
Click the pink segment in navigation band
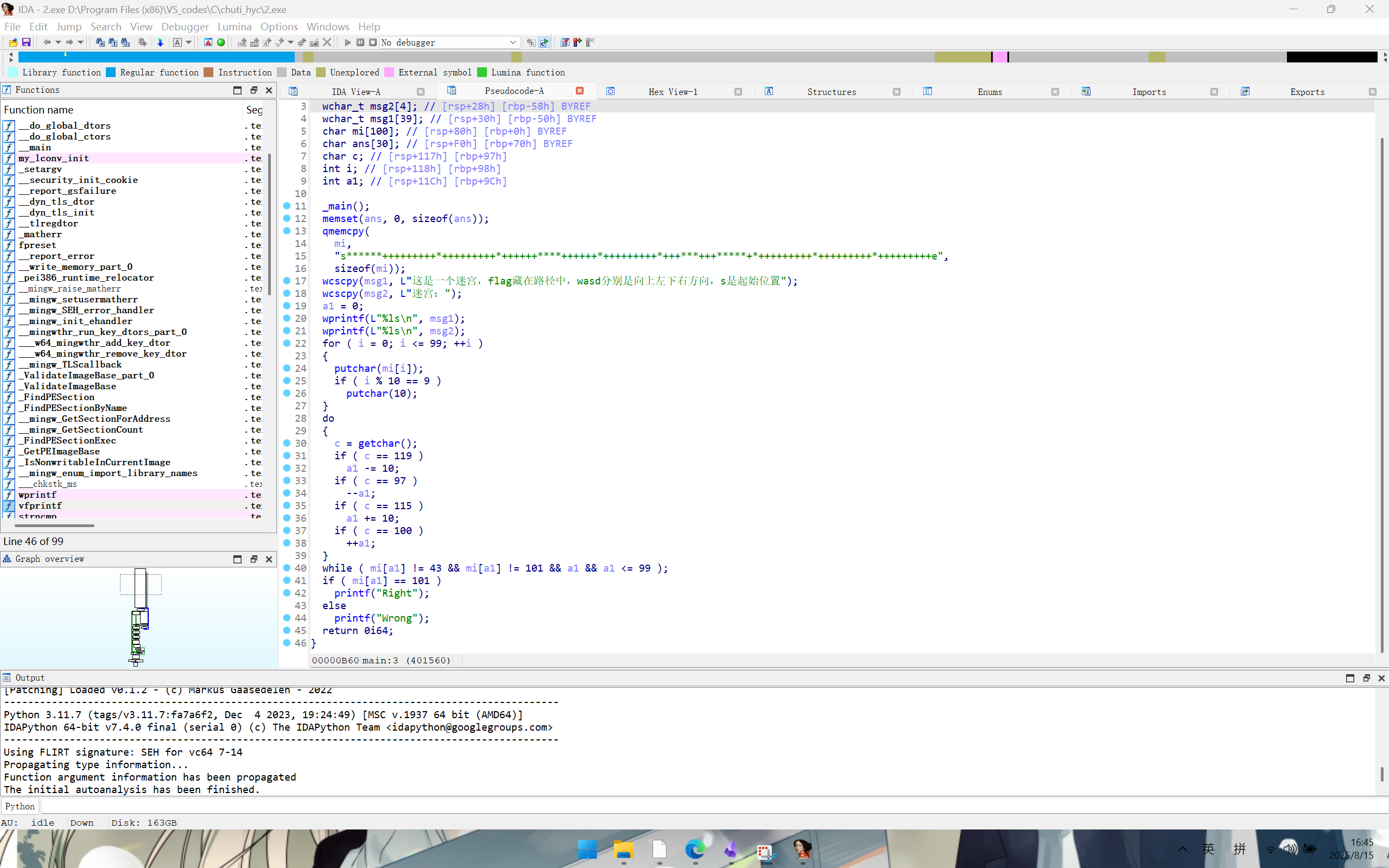click(999, 57)
